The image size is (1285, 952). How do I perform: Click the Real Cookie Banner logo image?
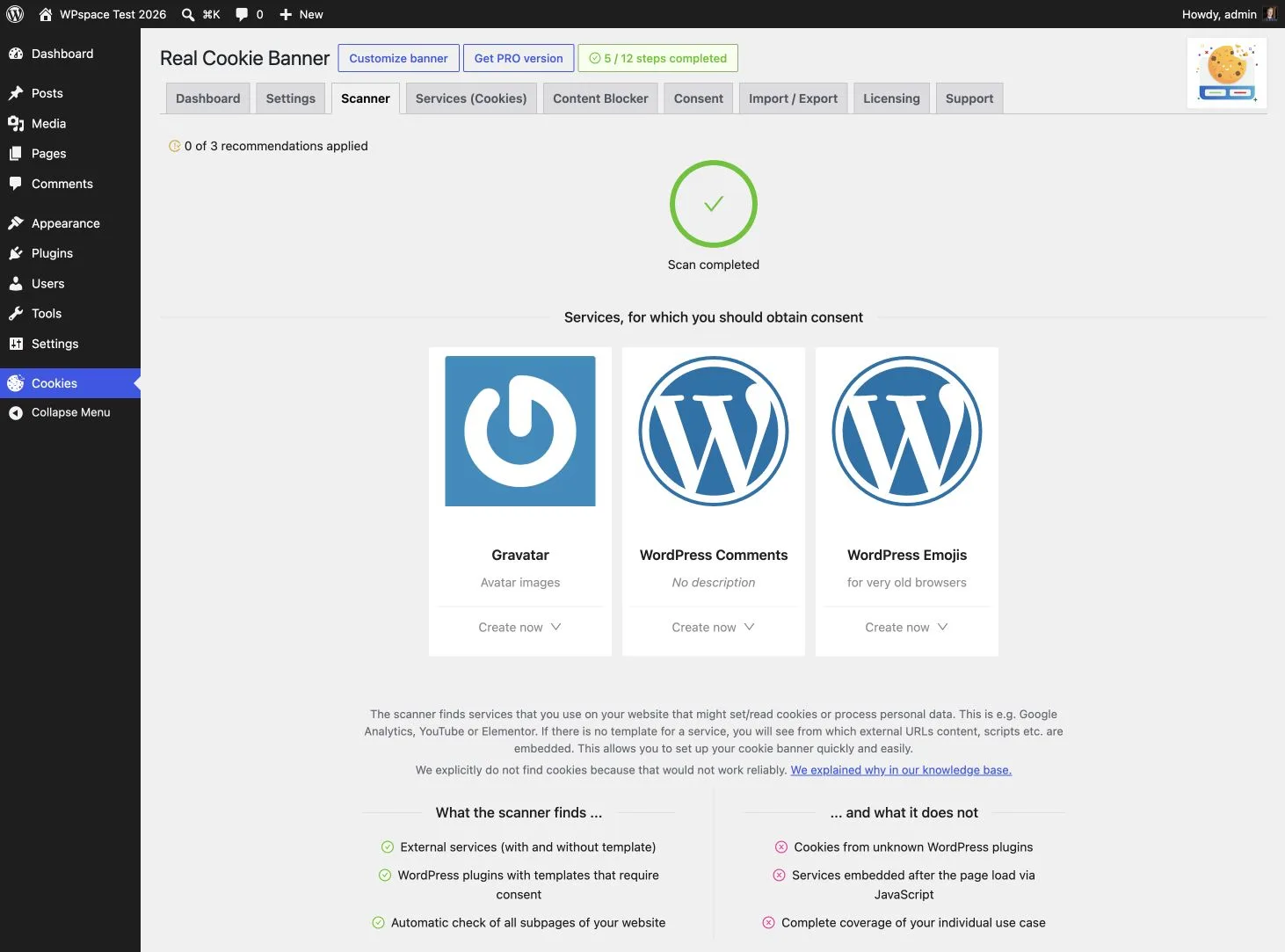click(x=1227, y=73)
